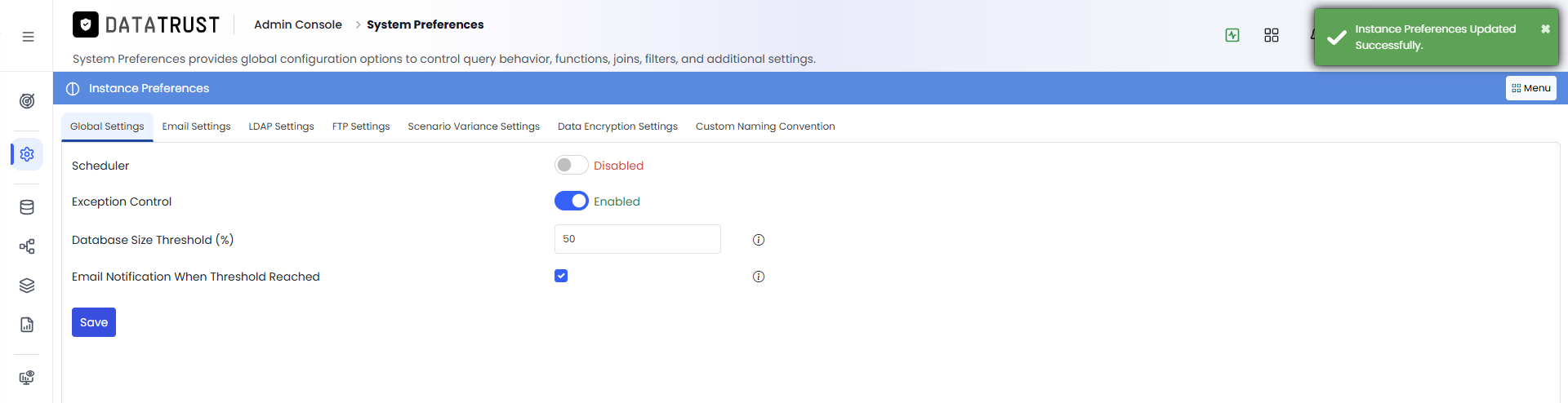
Task: Click the Exception Control label
Action: coord(122,201)
